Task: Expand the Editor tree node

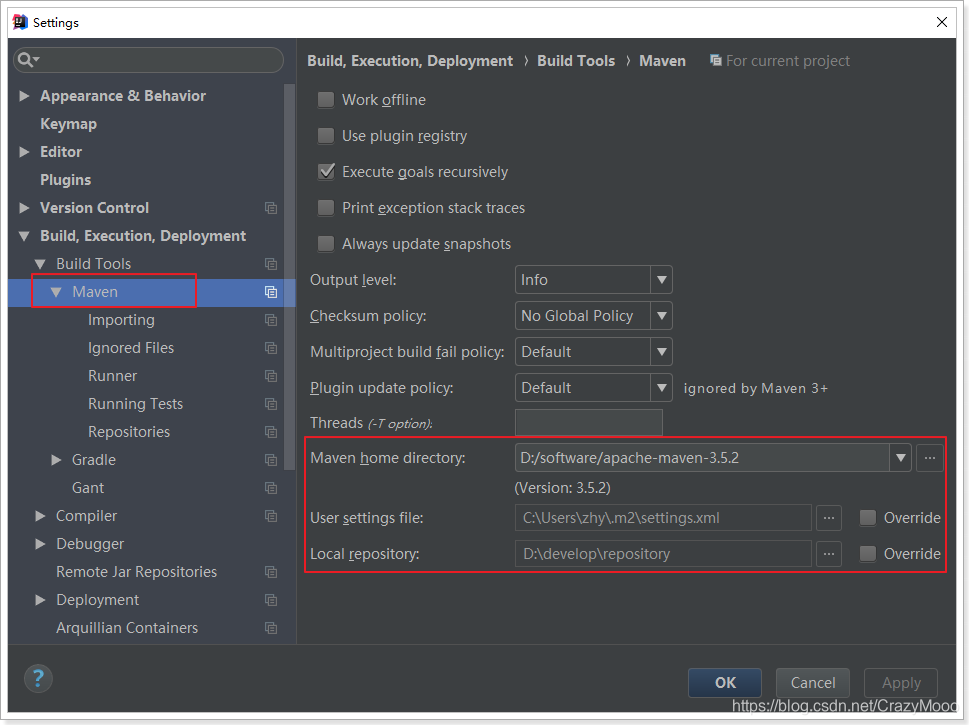Action: click(24, 152)
